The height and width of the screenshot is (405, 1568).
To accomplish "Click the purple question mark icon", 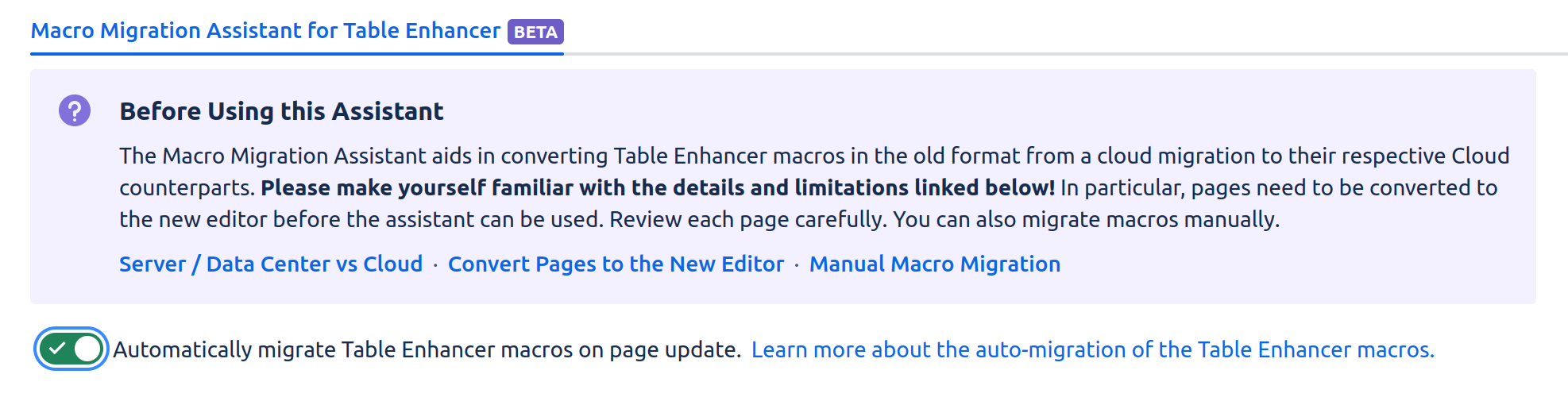I will pos(75,110).
